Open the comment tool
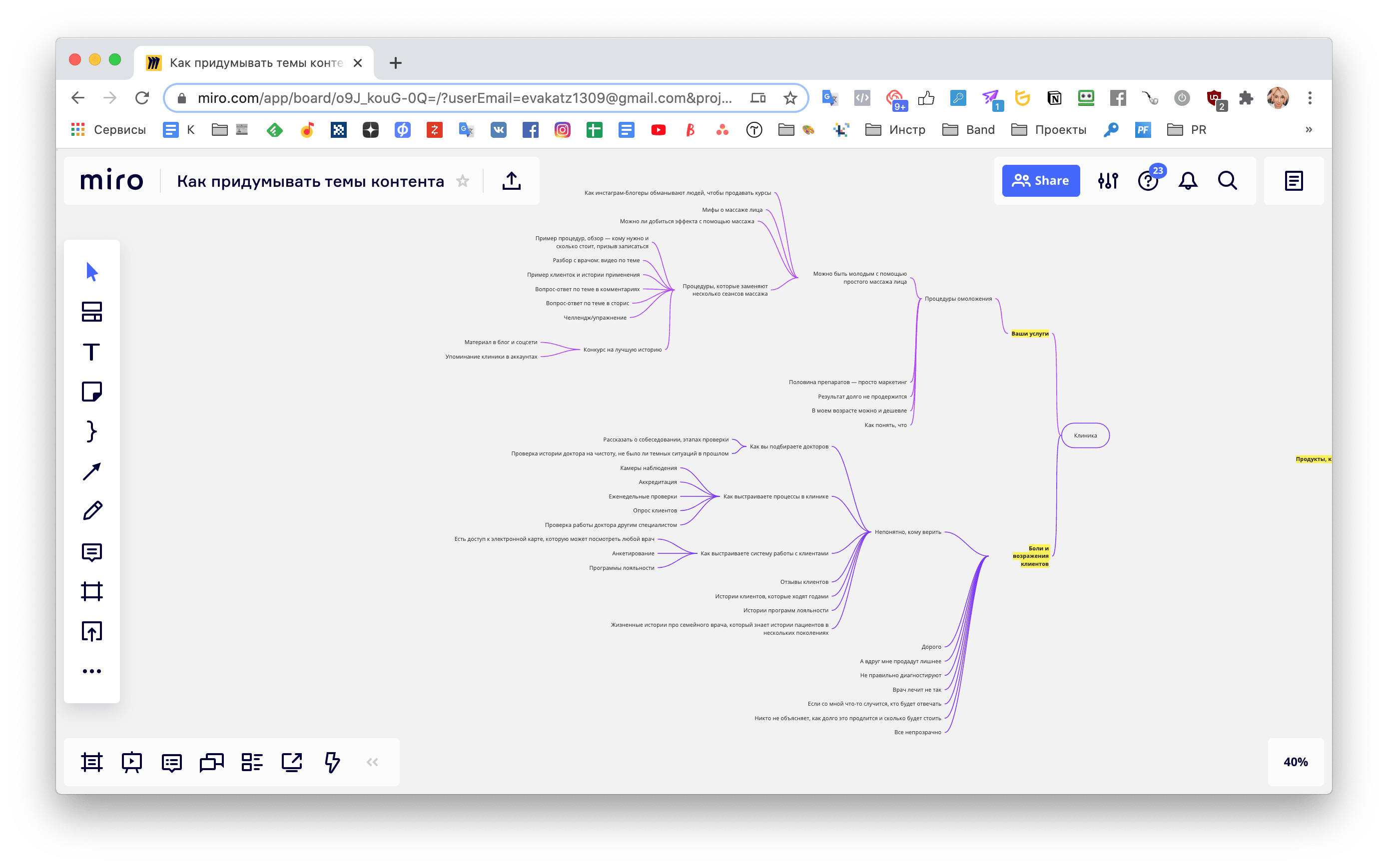 tap(92, 552)
